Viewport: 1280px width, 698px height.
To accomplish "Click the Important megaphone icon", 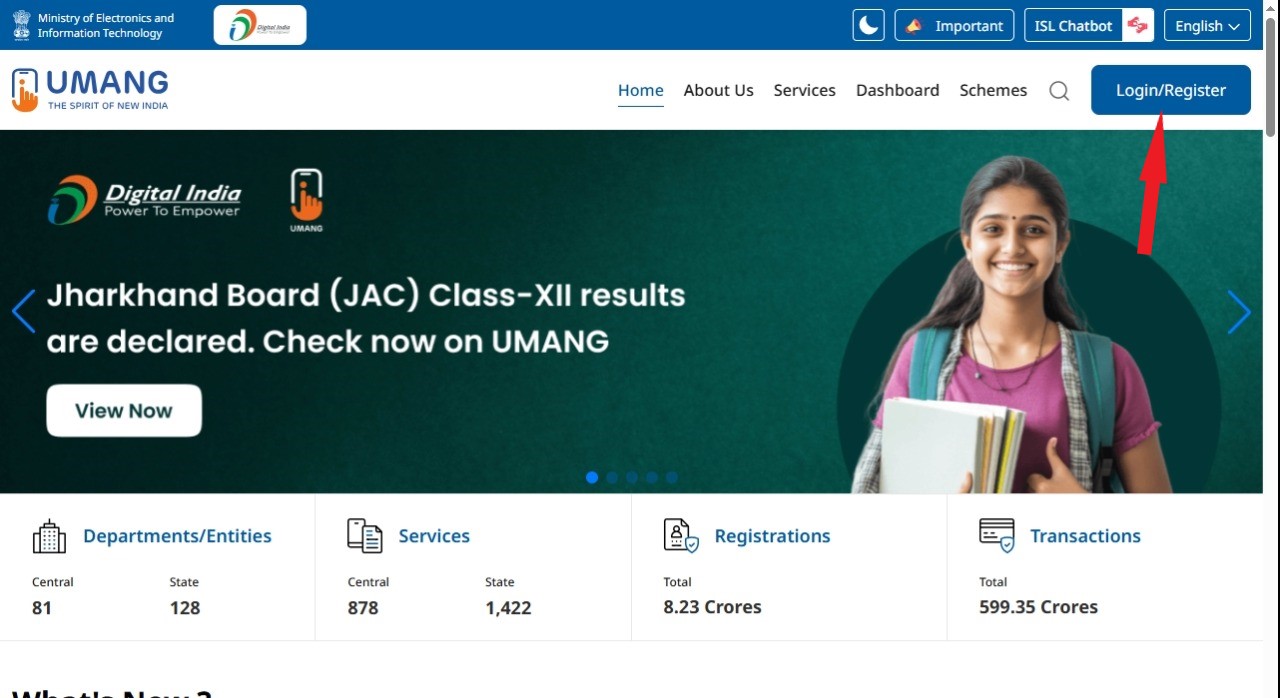I will 913,26.
